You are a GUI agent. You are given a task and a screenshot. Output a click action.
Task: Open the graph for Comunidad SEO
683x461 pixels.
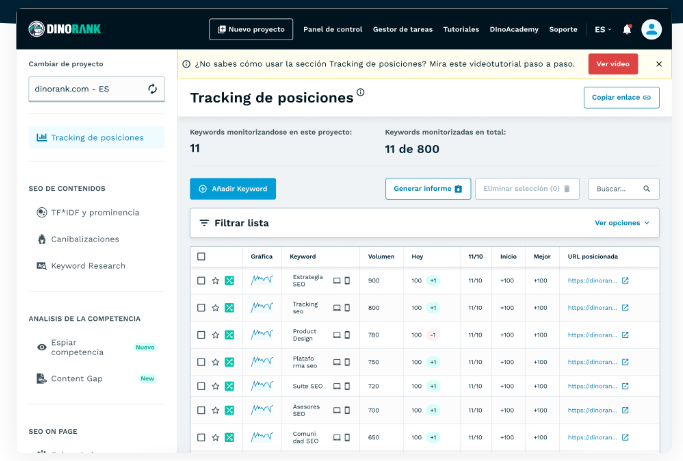(262, 437)
